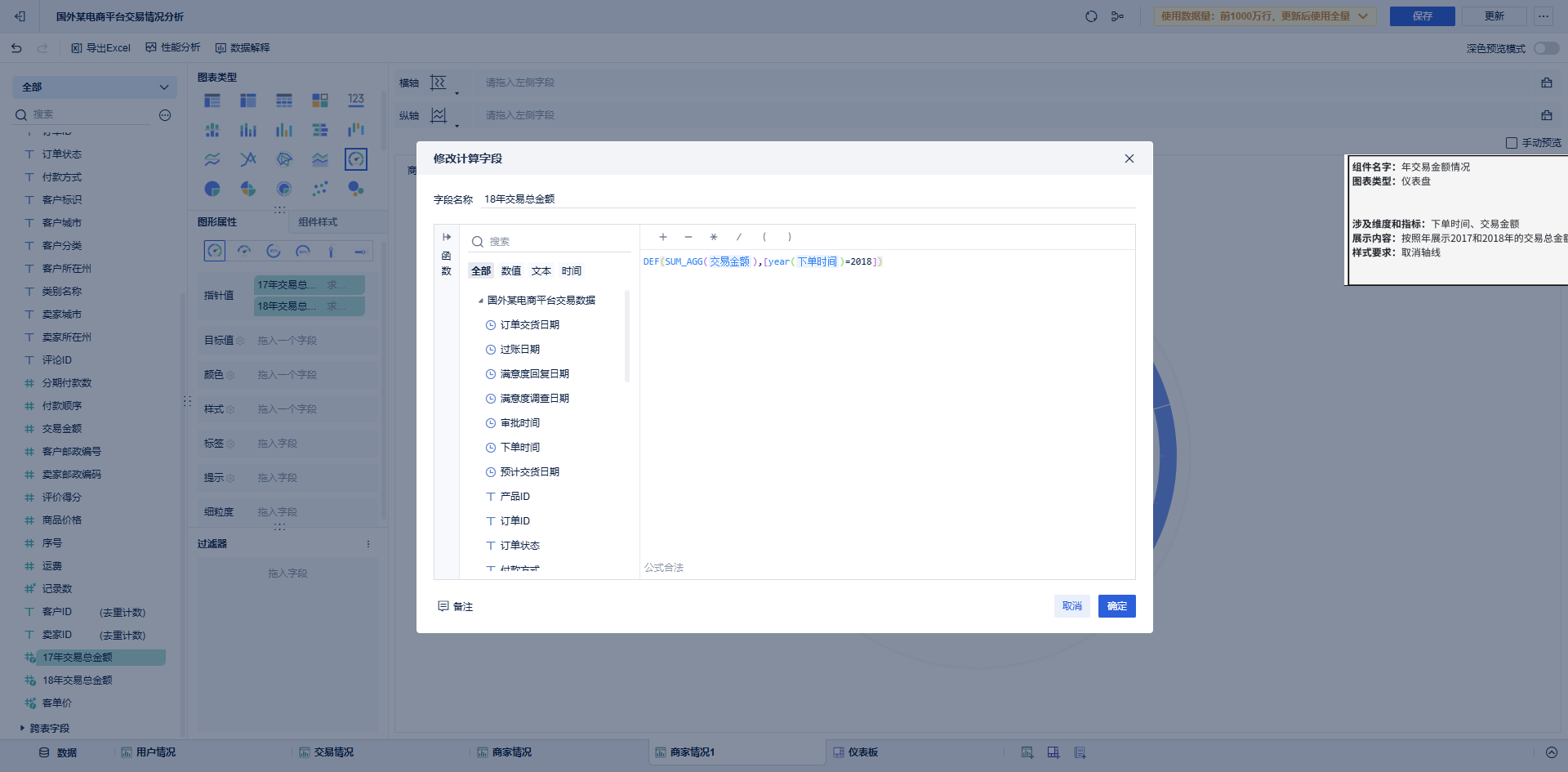Insert the divide operator
The width and height of the screenshot is (1568, 772).
click(739, 237)
